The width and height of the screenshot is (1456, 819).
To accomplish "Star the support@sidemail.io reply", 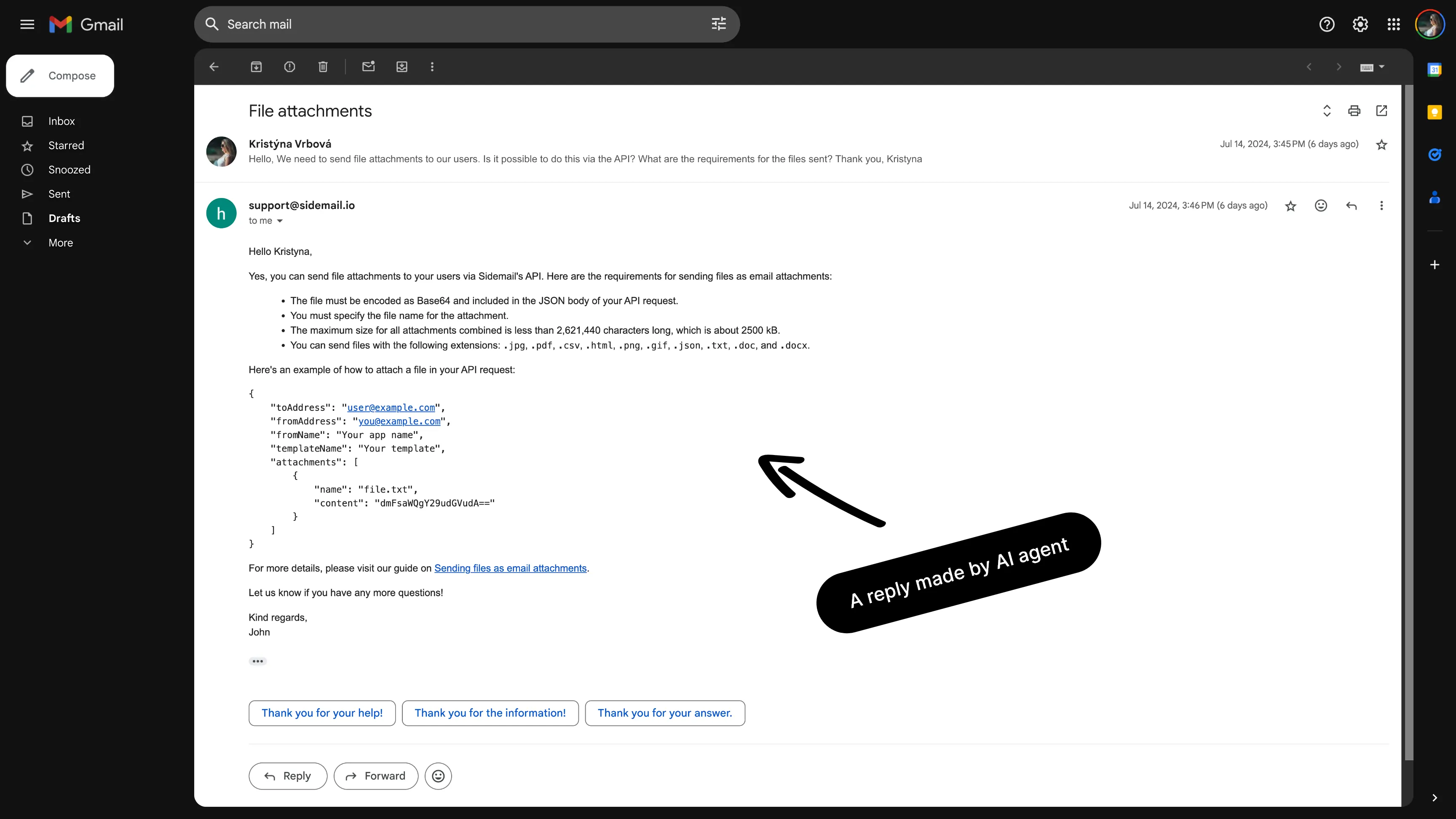I will pos(1291,206).
